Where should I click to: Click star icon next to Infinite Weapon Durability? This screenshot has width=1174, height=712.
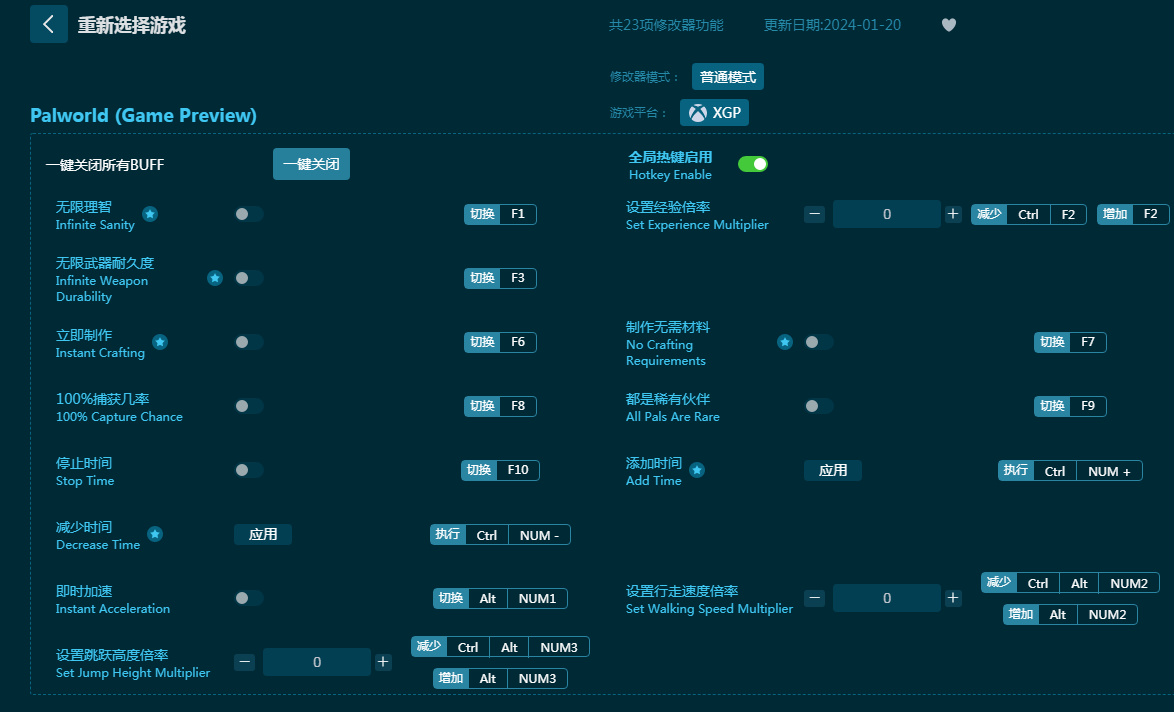pos(215,279)
